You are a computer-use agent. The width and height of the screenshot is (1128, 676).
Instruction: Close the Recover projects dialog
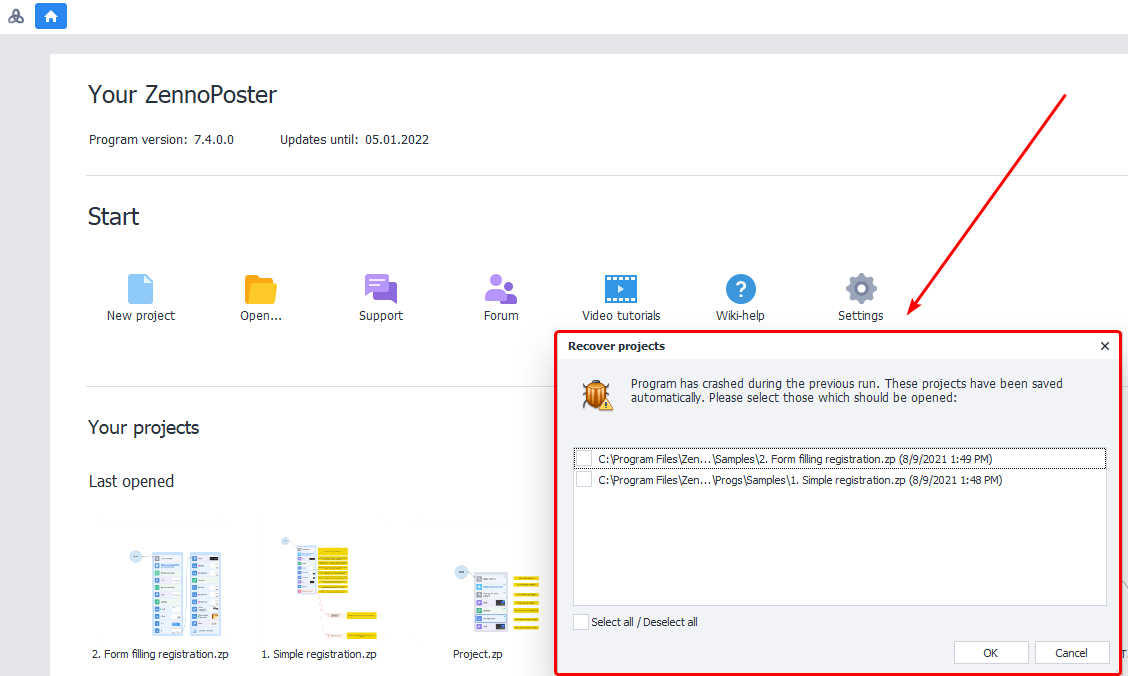click(1104, 346)
